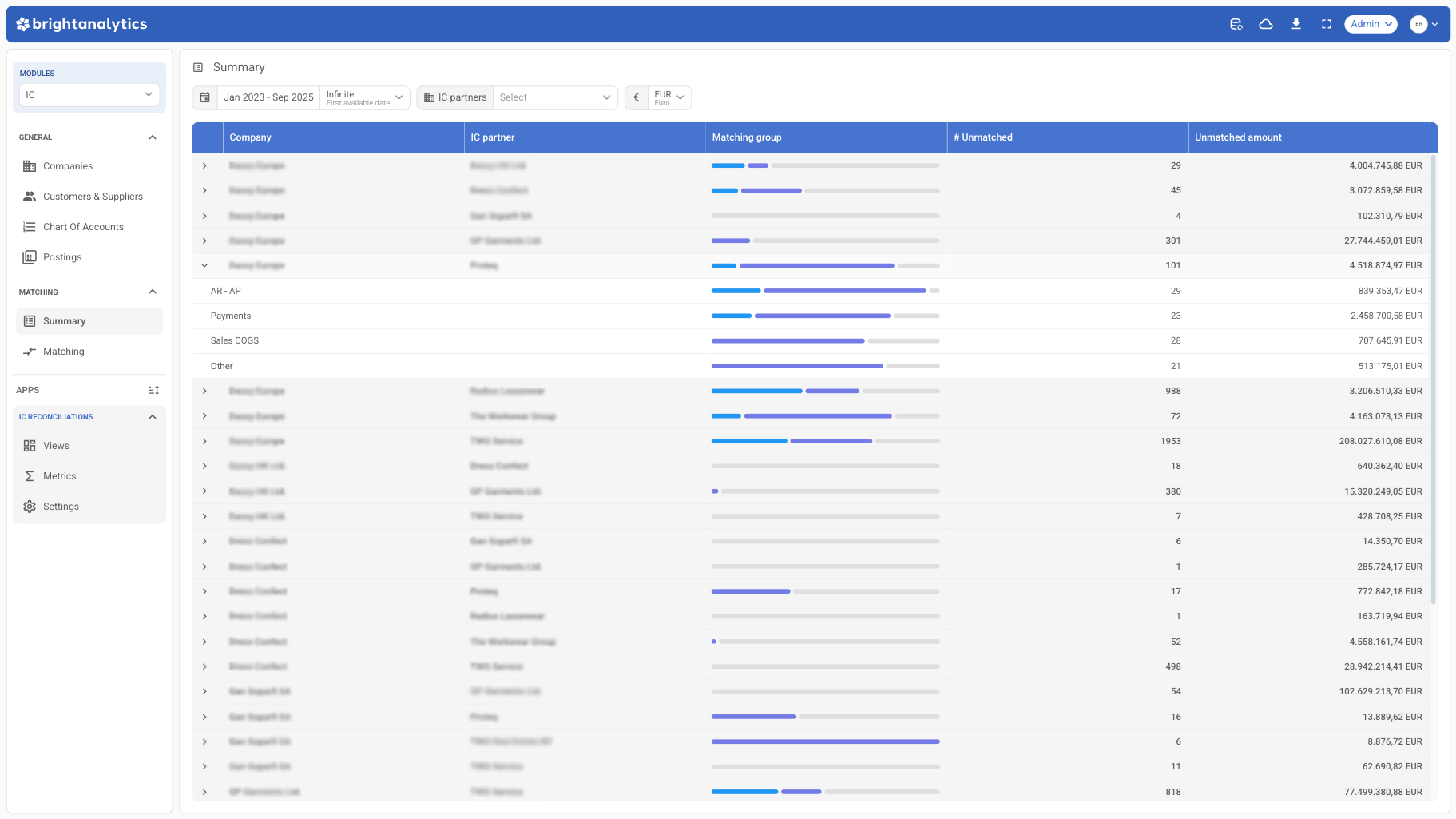
Task: Click the database settings icon in top bar
Action: click(1236, 24)
